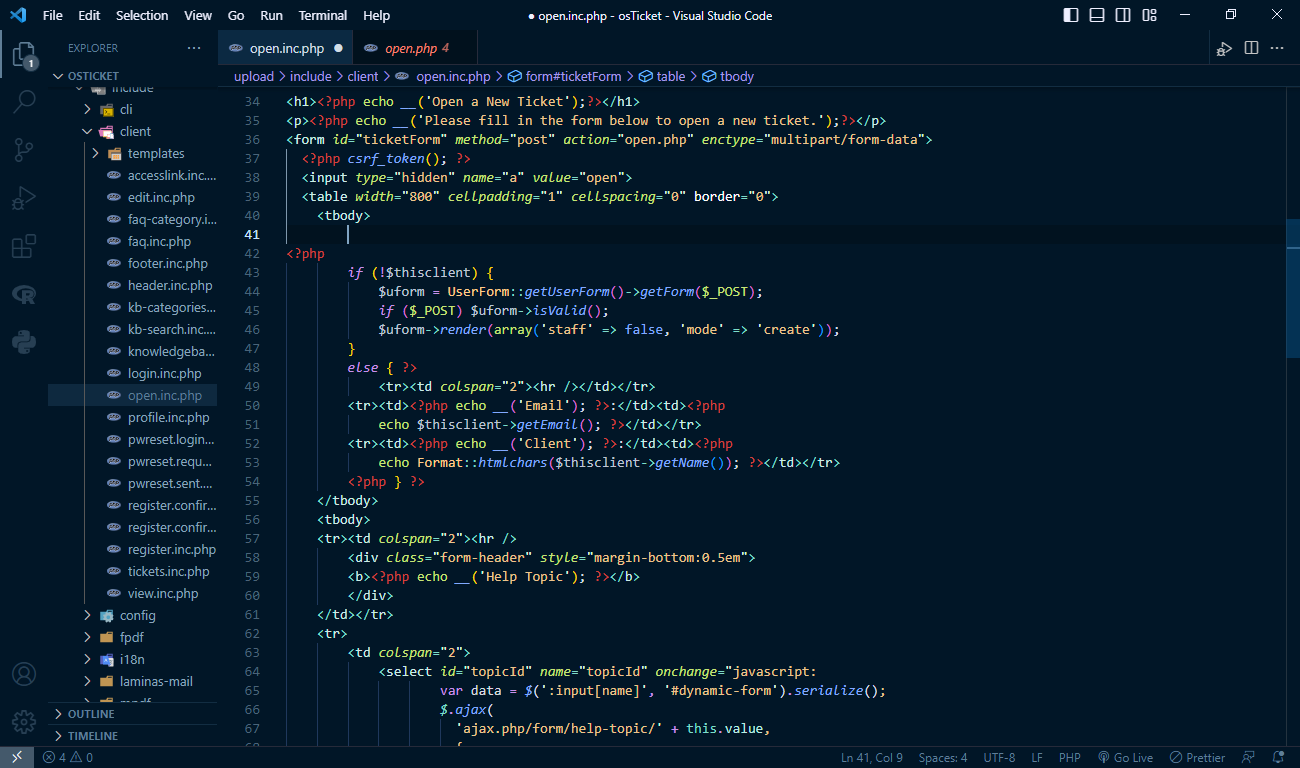Expand the templates folder
The width and height of the screenshot is (1300, 768).
point(156,153)
